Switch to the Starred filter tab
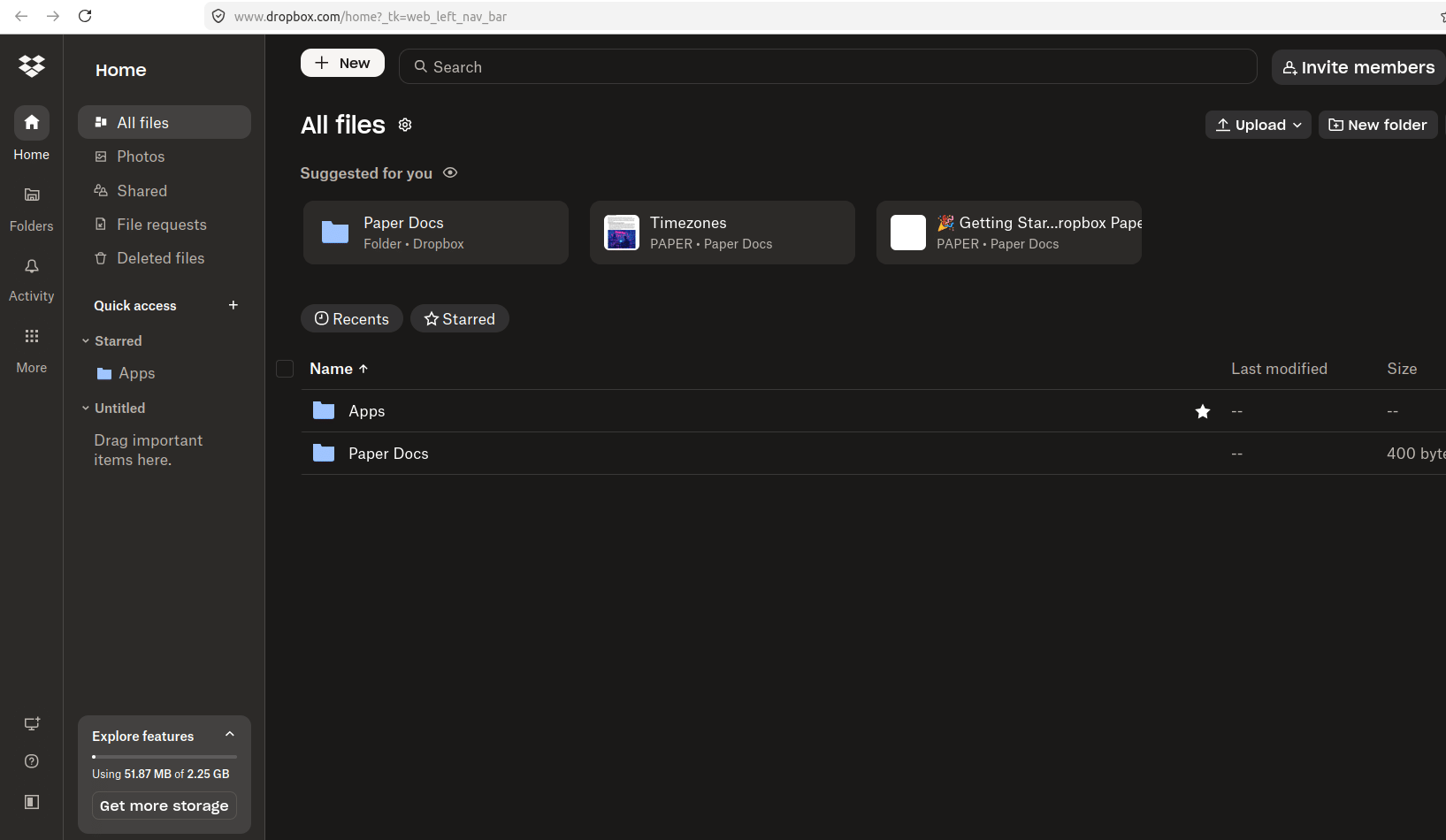 (x=460, y=318)
